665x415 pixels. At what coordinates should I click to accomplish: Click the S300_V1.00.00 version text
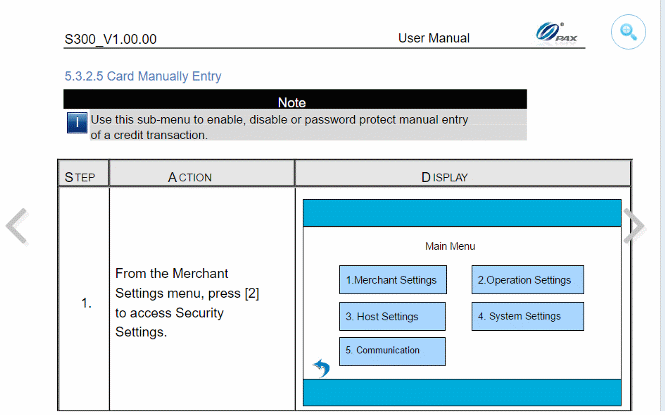(110, 39)
